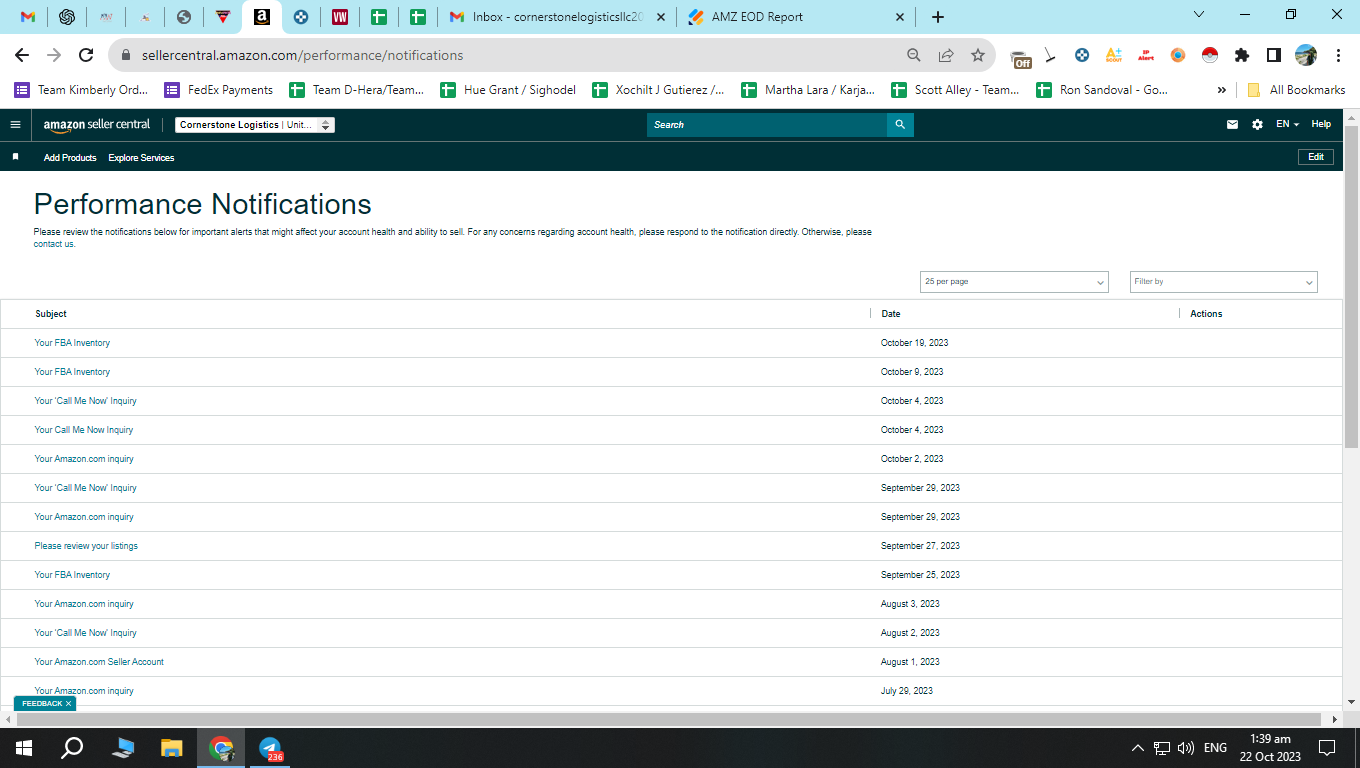This screenshot has height=768, width=1360.
Task: Switch to the pinned globe icon tab
Action: (x=183, y=17)
